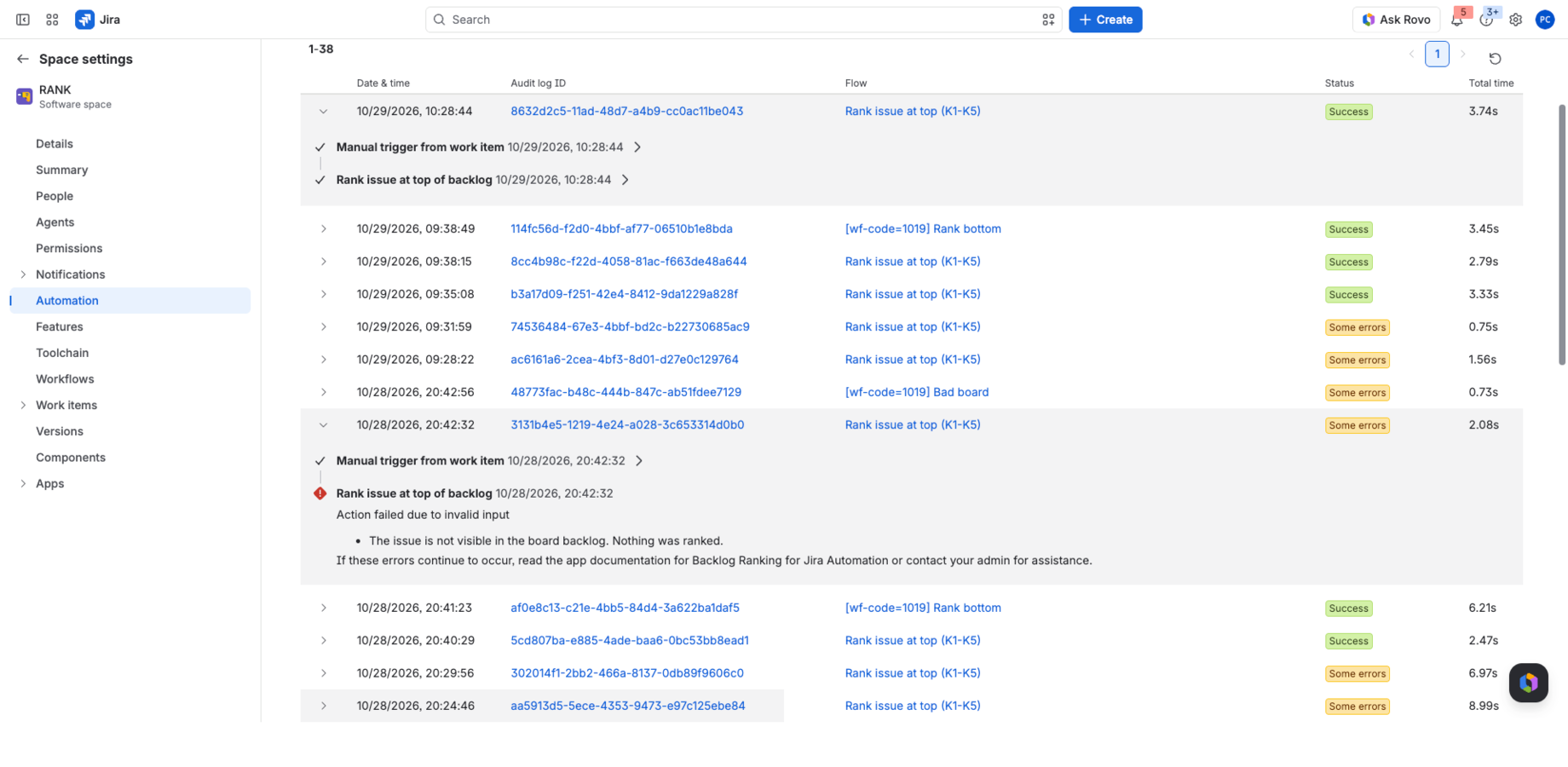This screenshot has height=767, width=1568.
Task: Click the search bar filter icon
Action: tap(1048, 20)
